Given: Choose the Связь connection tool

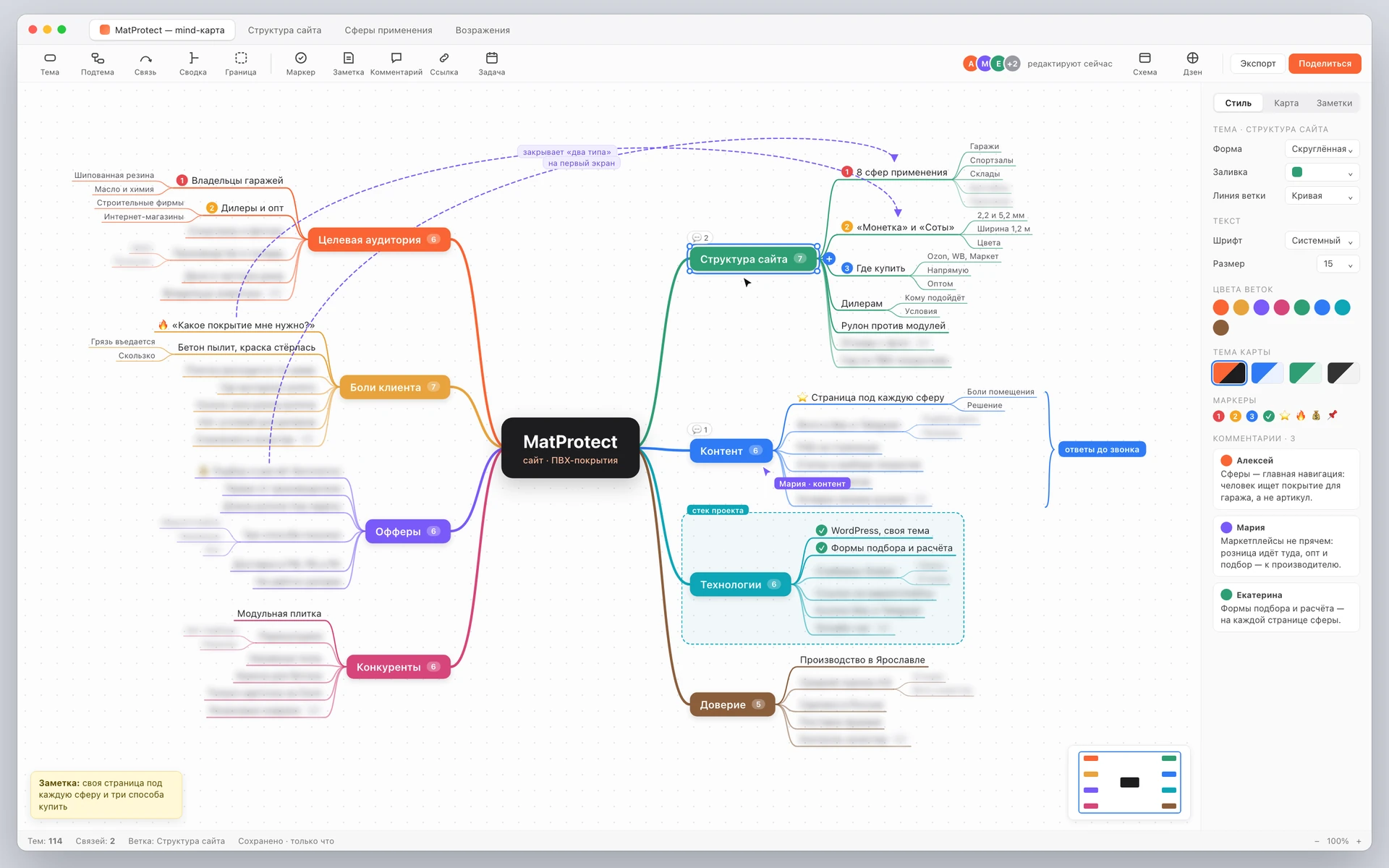Looking at the screenshot, I should [x=145, y=64].
